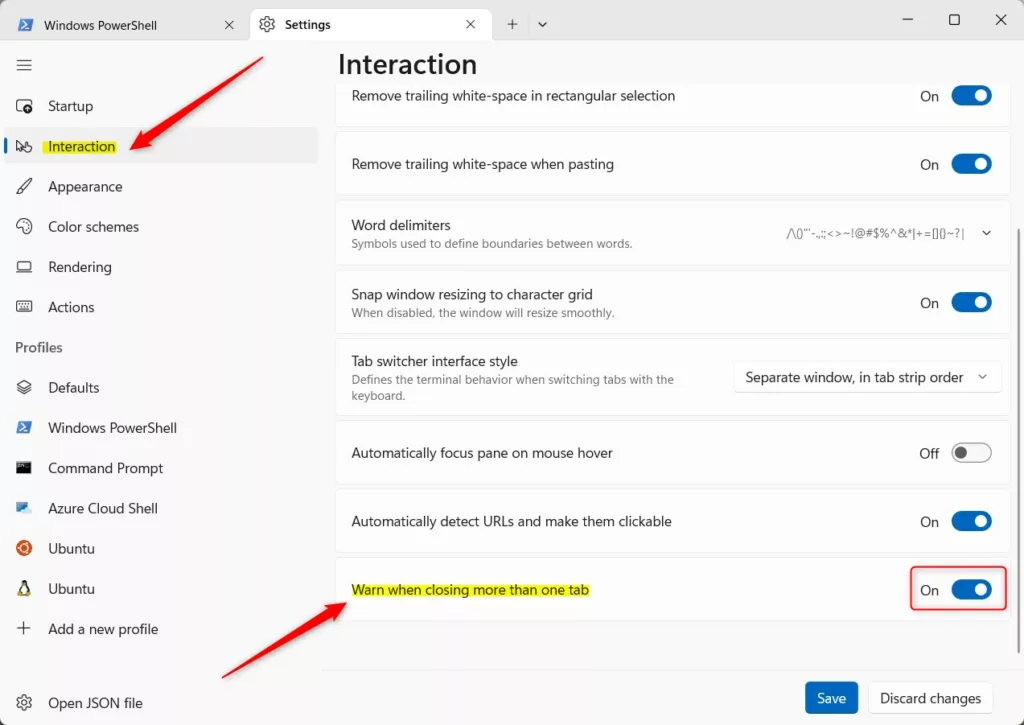Select the Command Prompt profile icon
1024x725 pixels.
click(x=24, y=468)
